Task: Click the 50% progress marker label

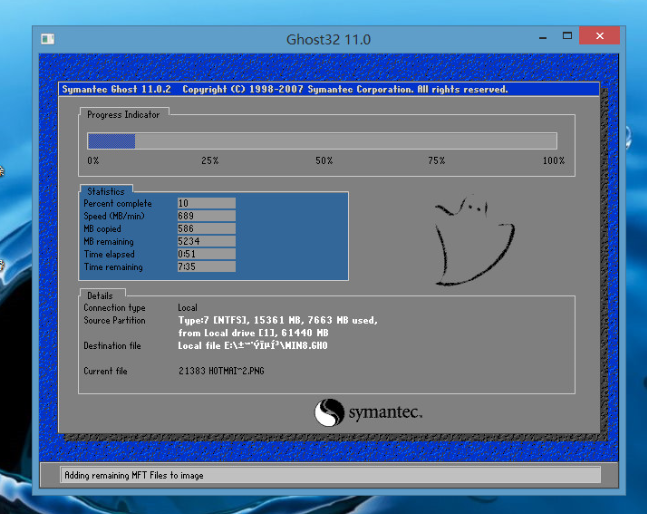Action: [324, 161]
